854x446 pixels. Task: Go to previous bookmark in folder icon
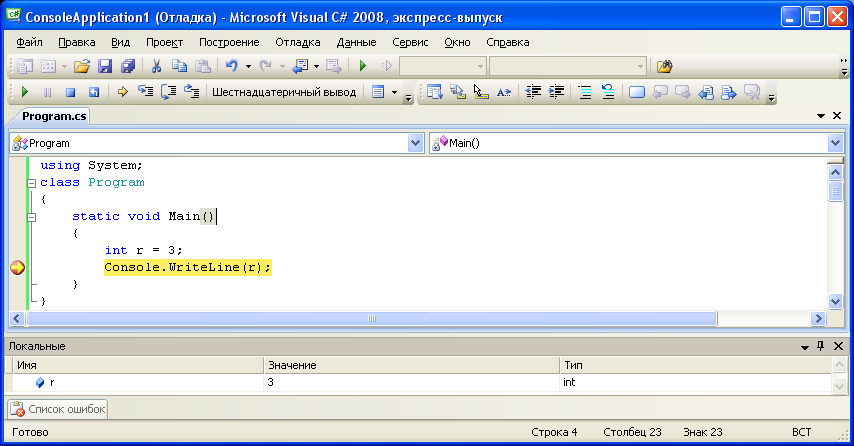click(706, 92)
